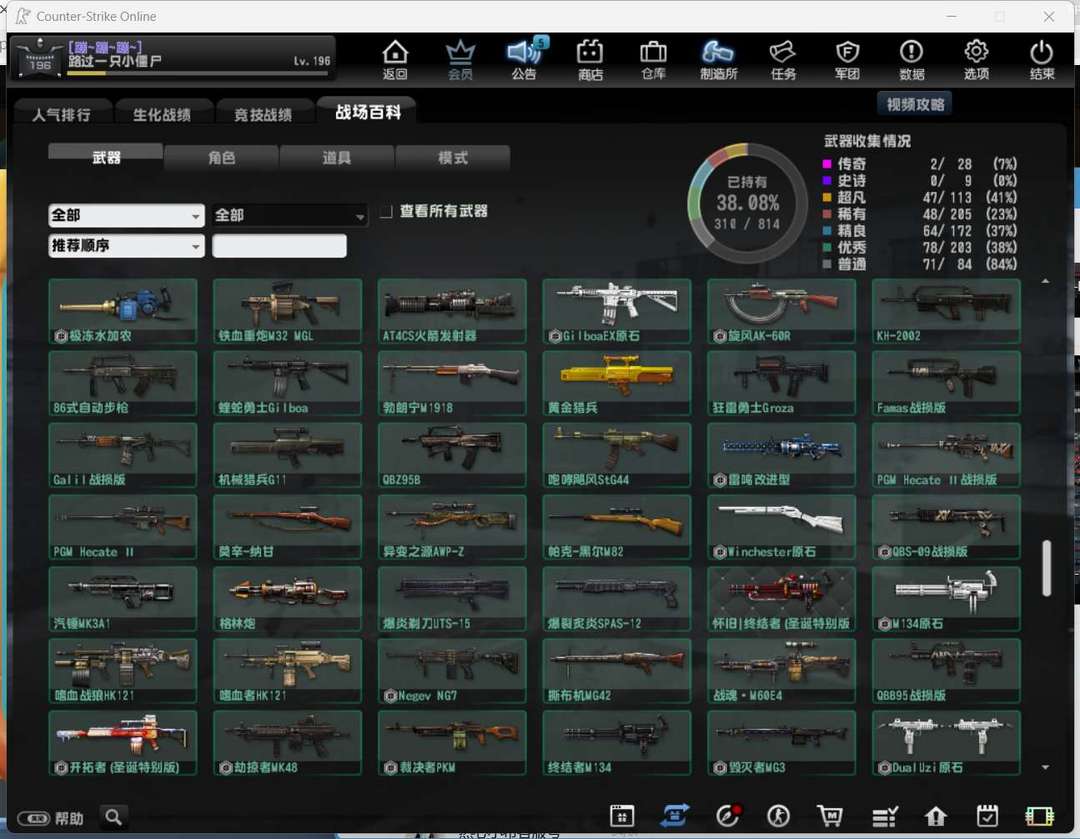Screen dimensions: 1080x839
Task: Switch to 竞技战绩 tab
Action: pos(263,114)
